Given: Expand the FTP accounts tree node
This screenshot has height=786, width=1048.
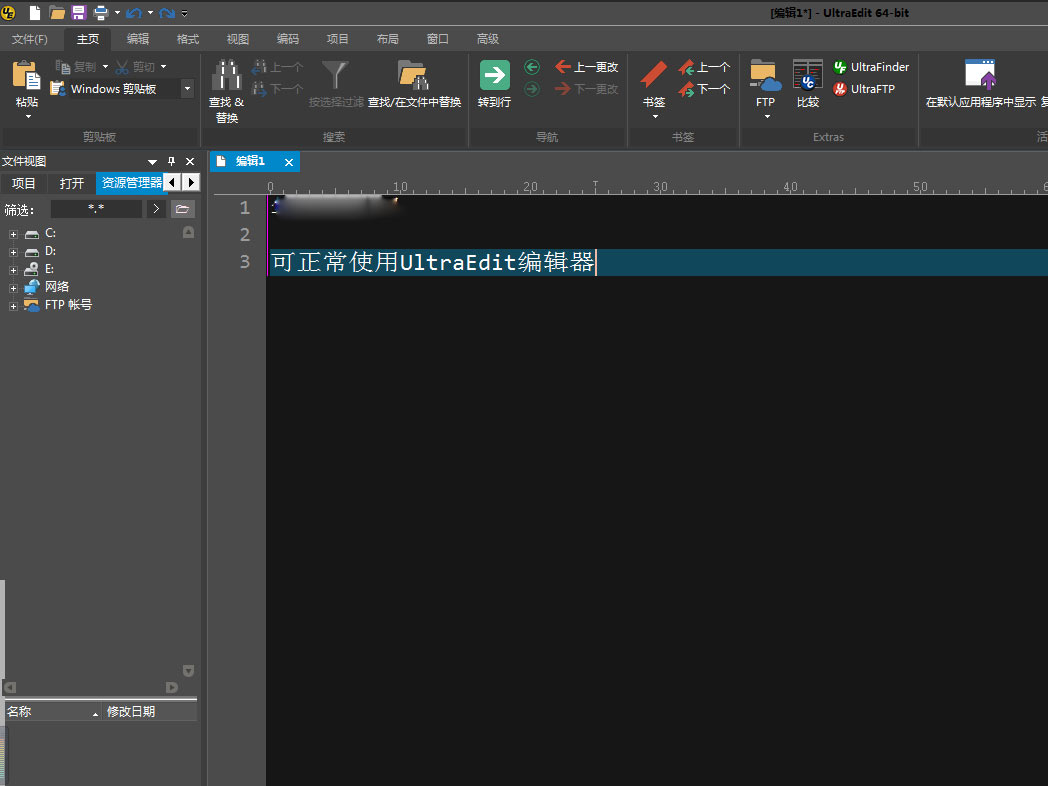Looking at the screenshot, I should 14,305.
